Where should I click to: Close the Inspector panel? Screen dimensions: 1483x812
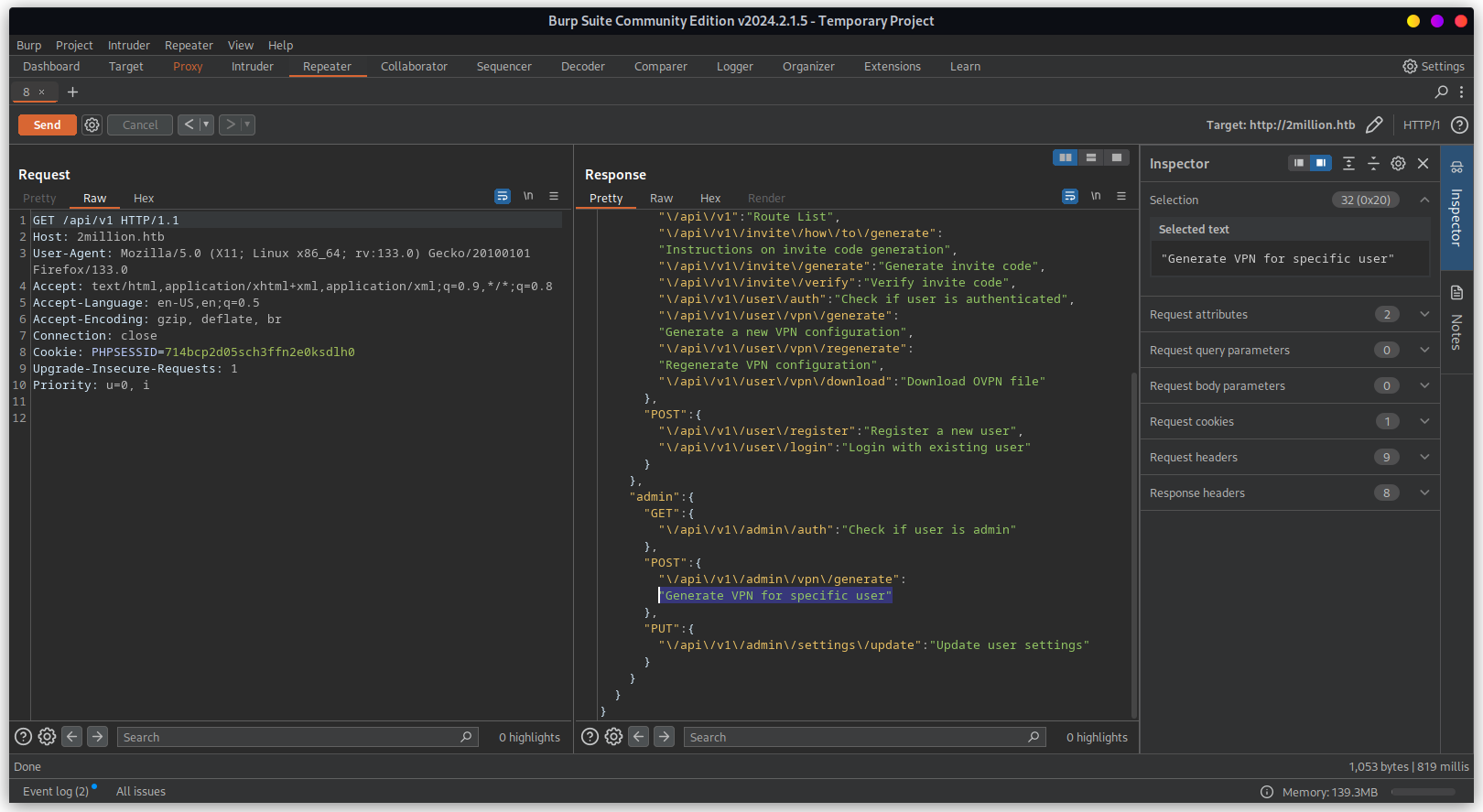pos(1423,163)
